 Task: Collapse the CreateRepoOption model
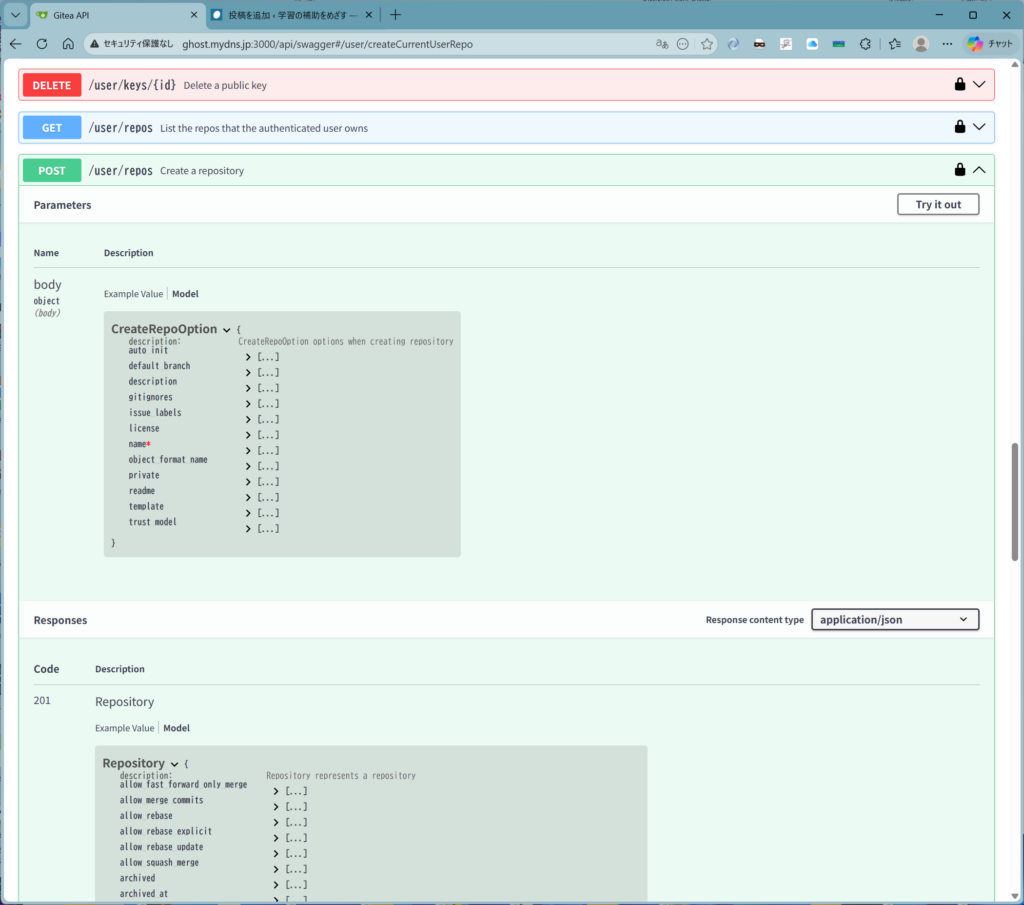[x=227, y=330]
